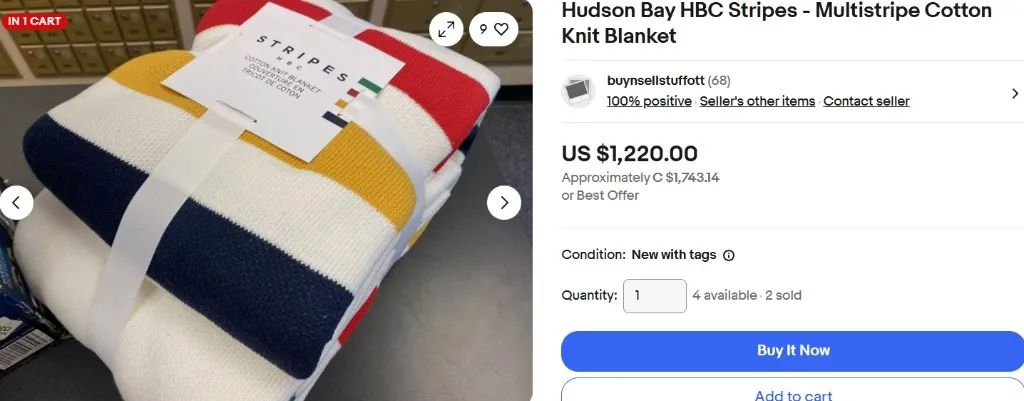Click the or Best Offer text
This screenshot has width=1024, height=401.
click(x=600, y=195)
